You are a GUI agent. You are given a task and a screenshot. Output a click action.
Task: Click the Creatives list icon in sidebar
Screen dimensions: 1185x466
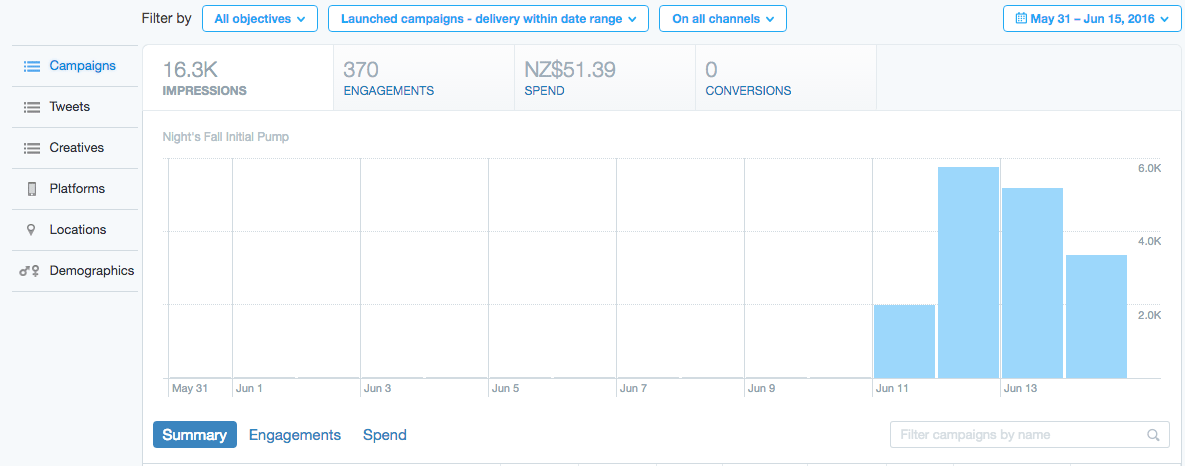click(x=31, y=148)
